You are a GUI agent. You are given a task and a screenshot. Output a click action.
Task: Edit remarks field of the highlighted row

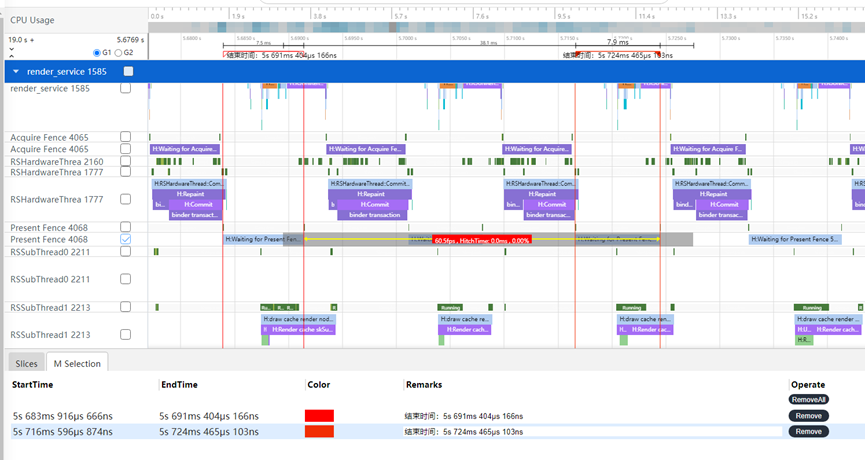click(x=592, y=432)
